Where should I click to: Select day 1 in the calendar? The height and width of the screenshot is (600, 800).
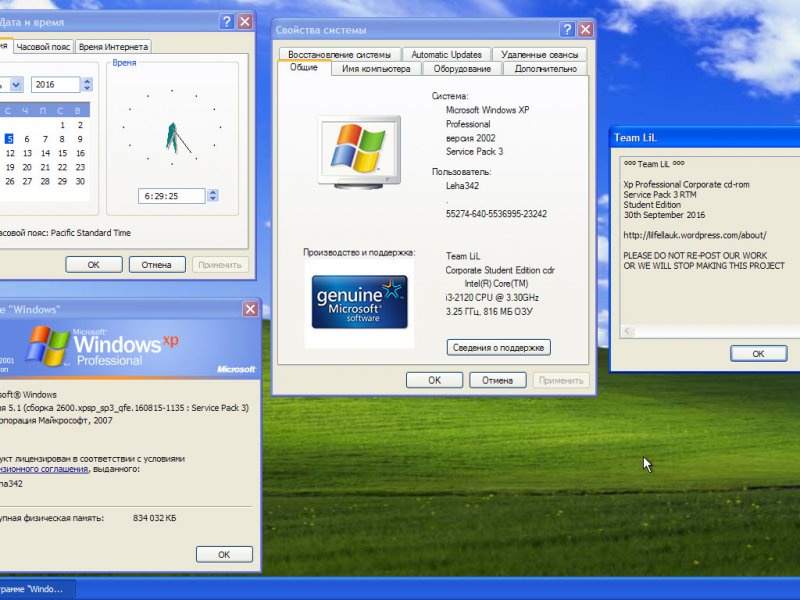click(x=62, y=125)
